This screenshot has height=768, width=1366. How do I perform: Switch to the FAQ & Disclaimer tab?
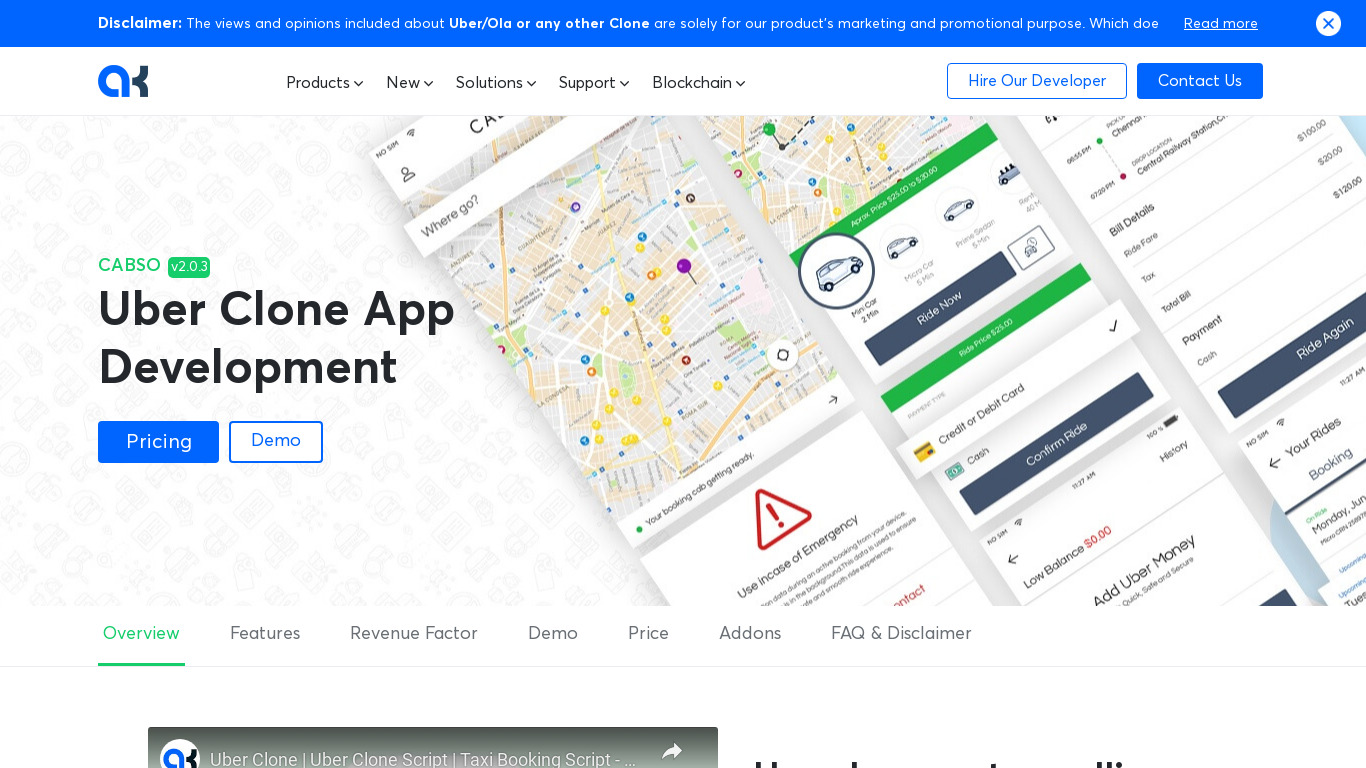[901, 634]
